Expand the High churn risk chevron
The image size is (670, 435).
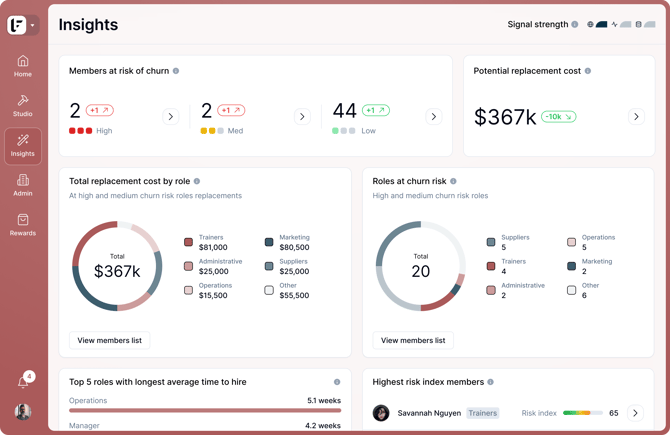[x=170, y=117]
